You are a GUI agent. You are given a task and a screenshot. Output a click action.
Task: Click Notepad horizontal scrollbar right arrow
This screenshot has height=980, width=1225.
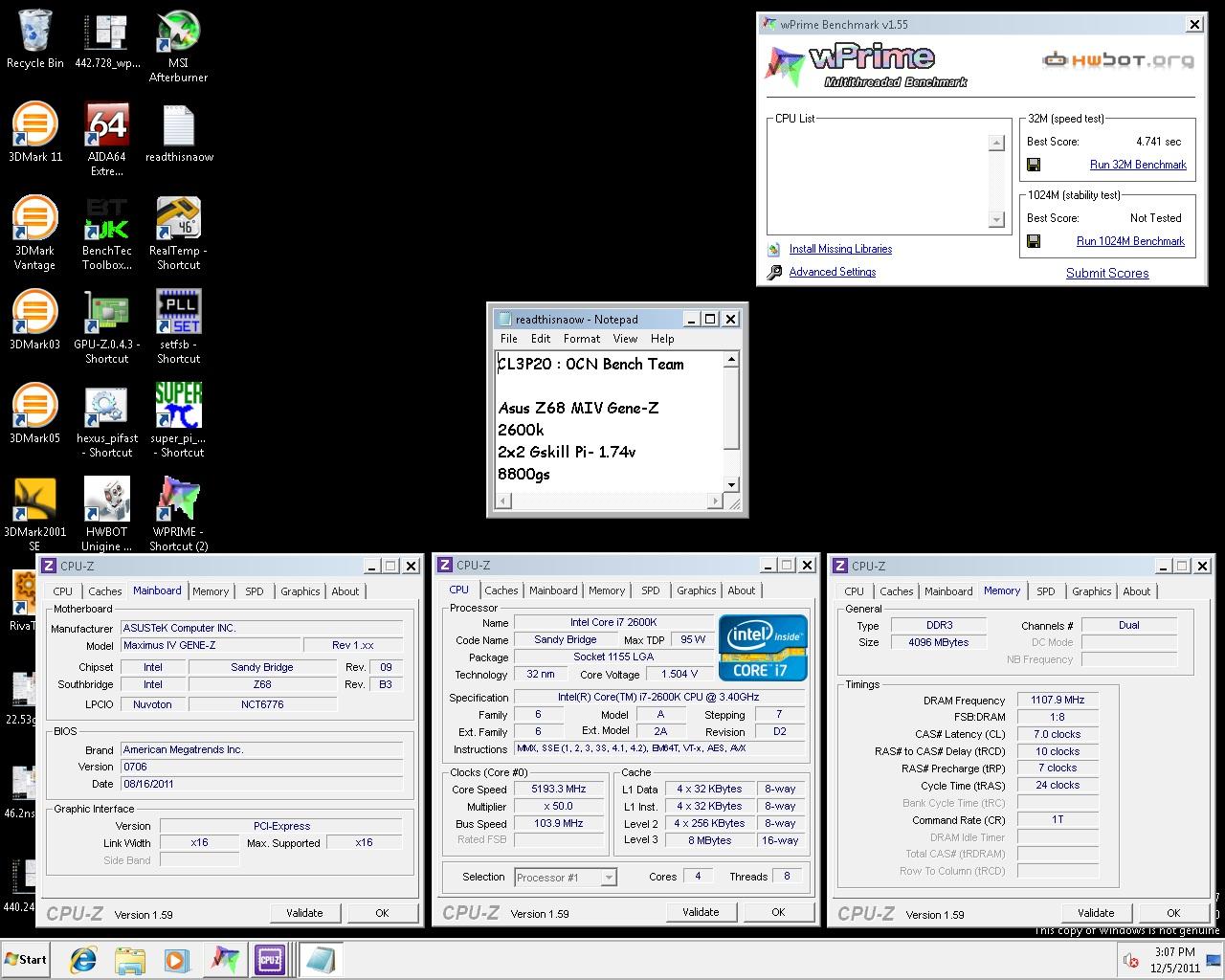tap(715, 501)
